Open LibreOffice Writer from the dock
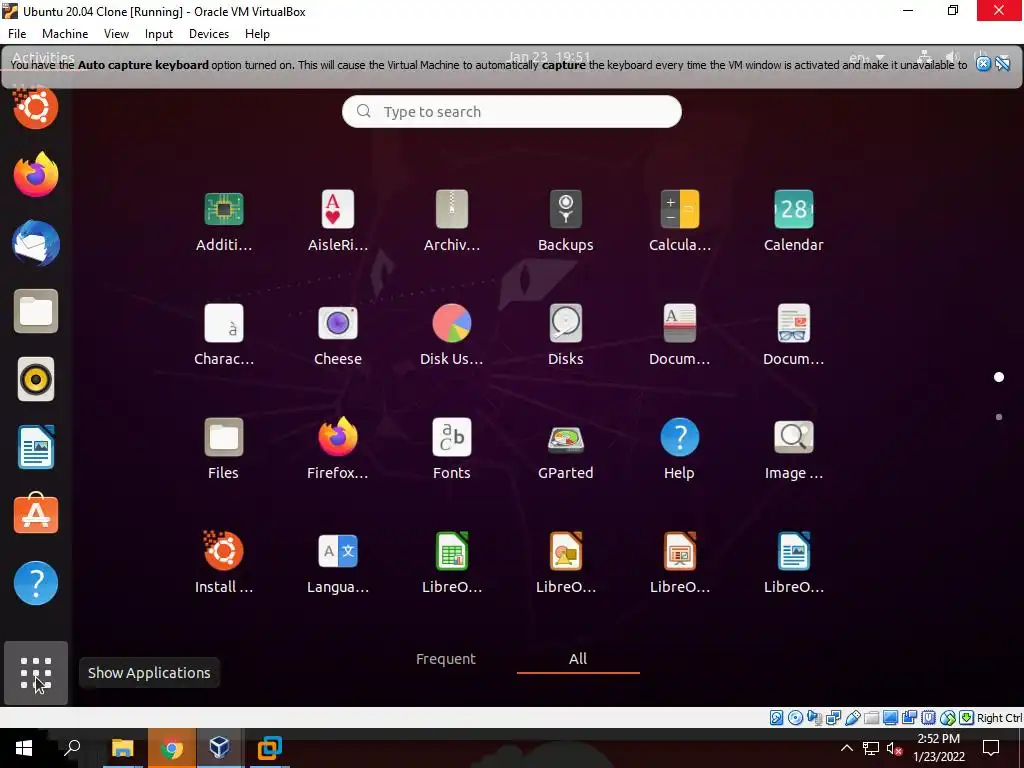Image resolution: width=1024 pixels, height=768 pixels. (x=36, y=447)
